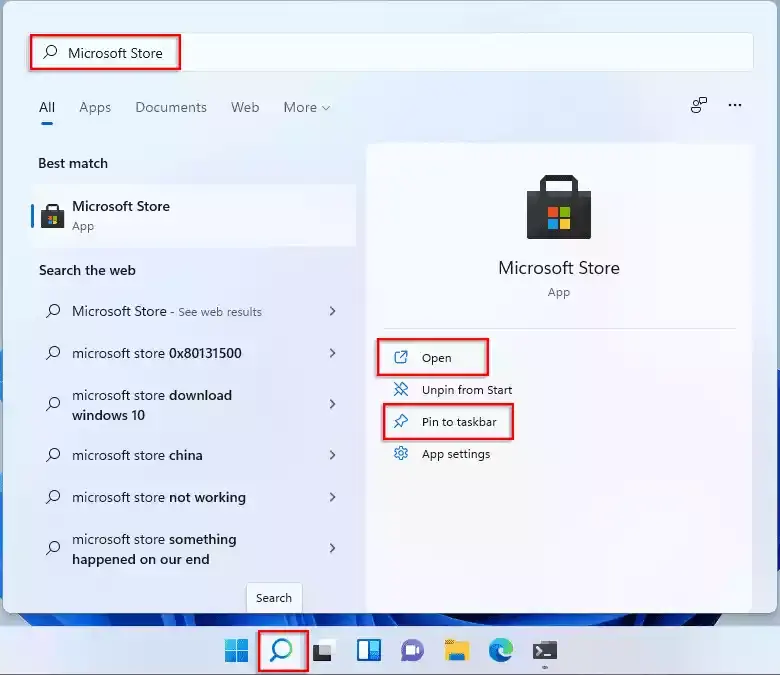The width and height of the screenshot is (780, 675).
Task: Click the Search icon on taskbar
Action: pyautogui.click(x=282, y=651)
